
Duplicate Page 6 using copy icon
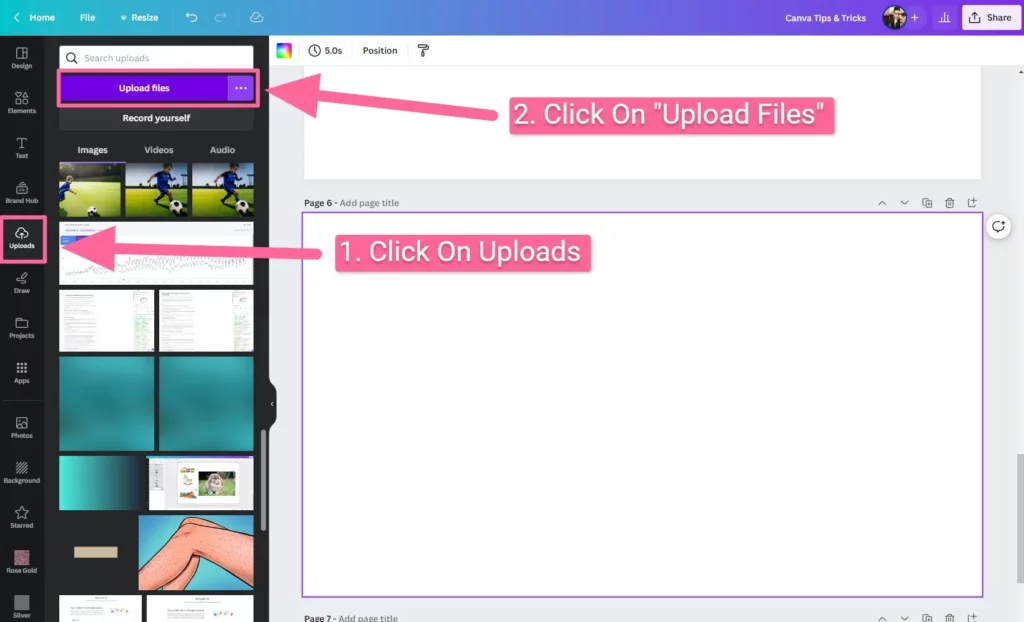pyautogui.click(x=927, y=203)
